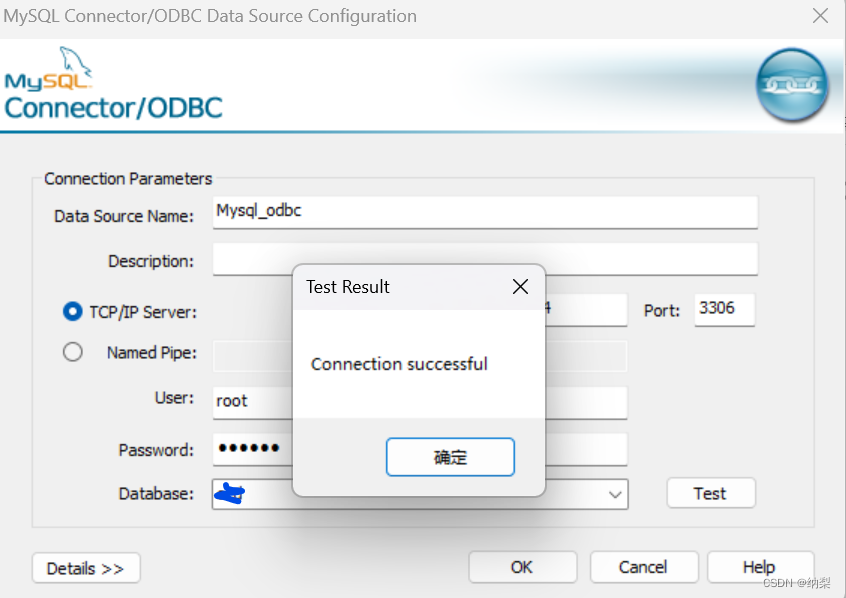Click the Test Result dialog title

pos(347,287)
